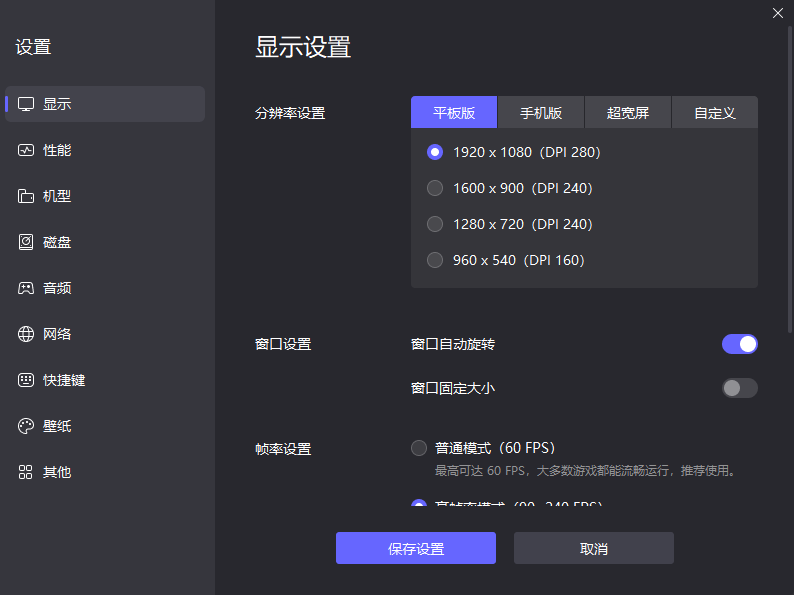Click the vertical scrollbar on the right
Screen dimensions: 794x595
point(790,180)
